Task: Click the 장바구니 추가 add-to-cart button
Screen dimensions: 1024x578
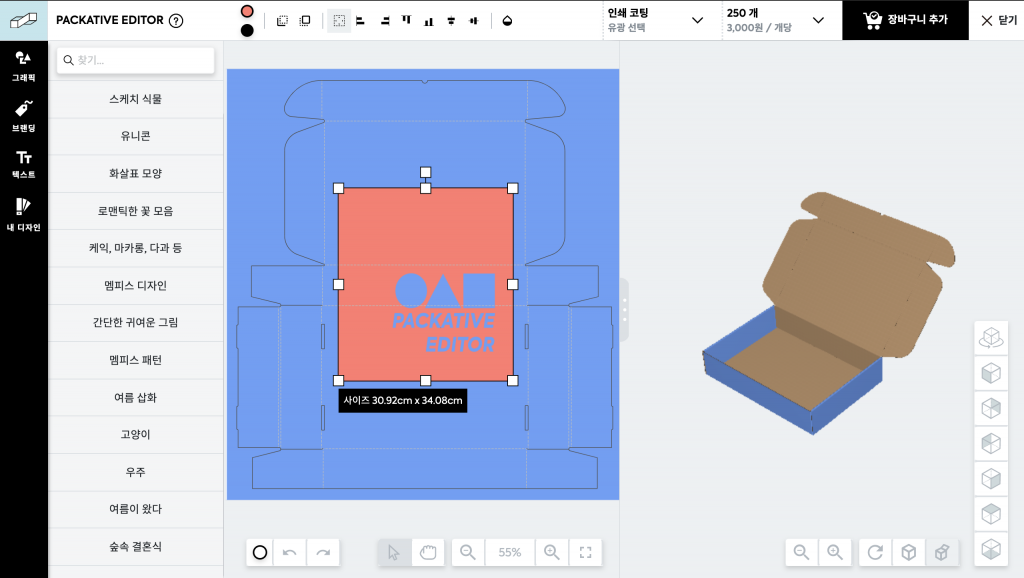Action: [x=905, y=20]
